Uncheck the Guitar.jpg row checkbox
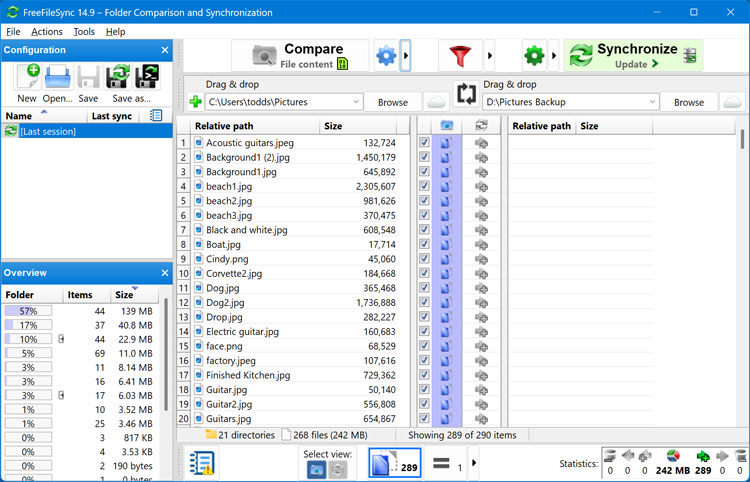Viewport: 750px width, 482px height. click(424, 390)
